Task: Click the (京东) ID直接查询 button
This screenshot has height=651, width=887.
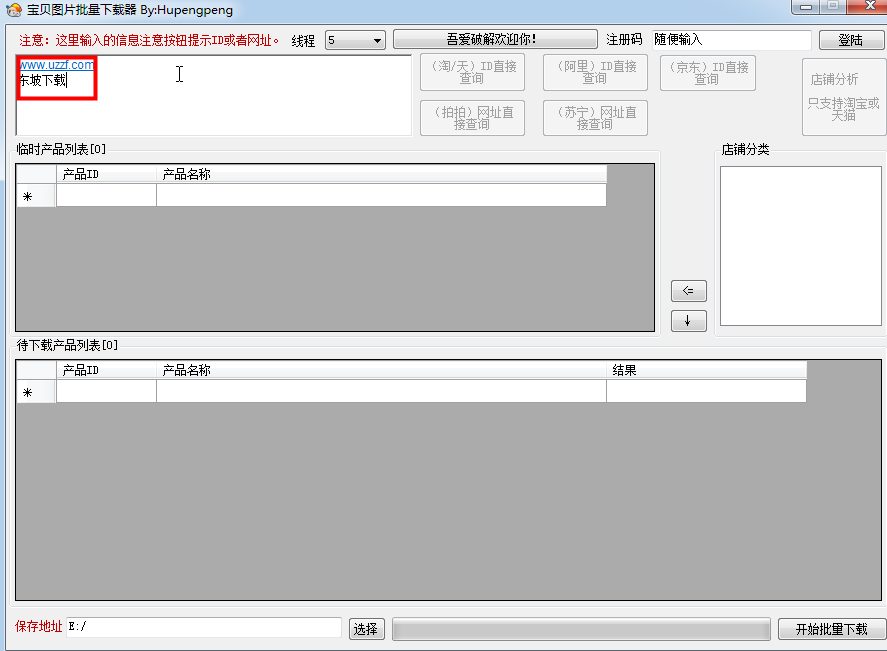Action: 708,72
